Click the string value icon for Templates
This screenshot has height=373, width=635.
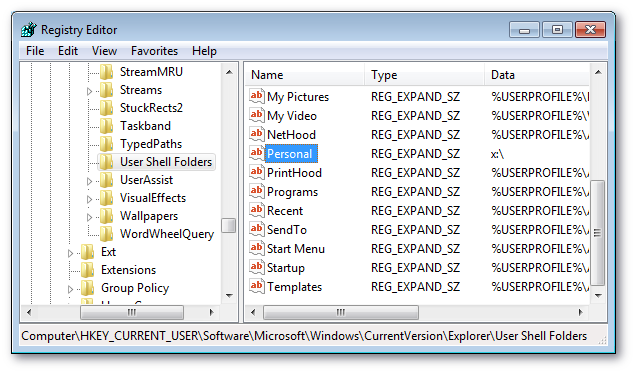(x=257, y=287)
